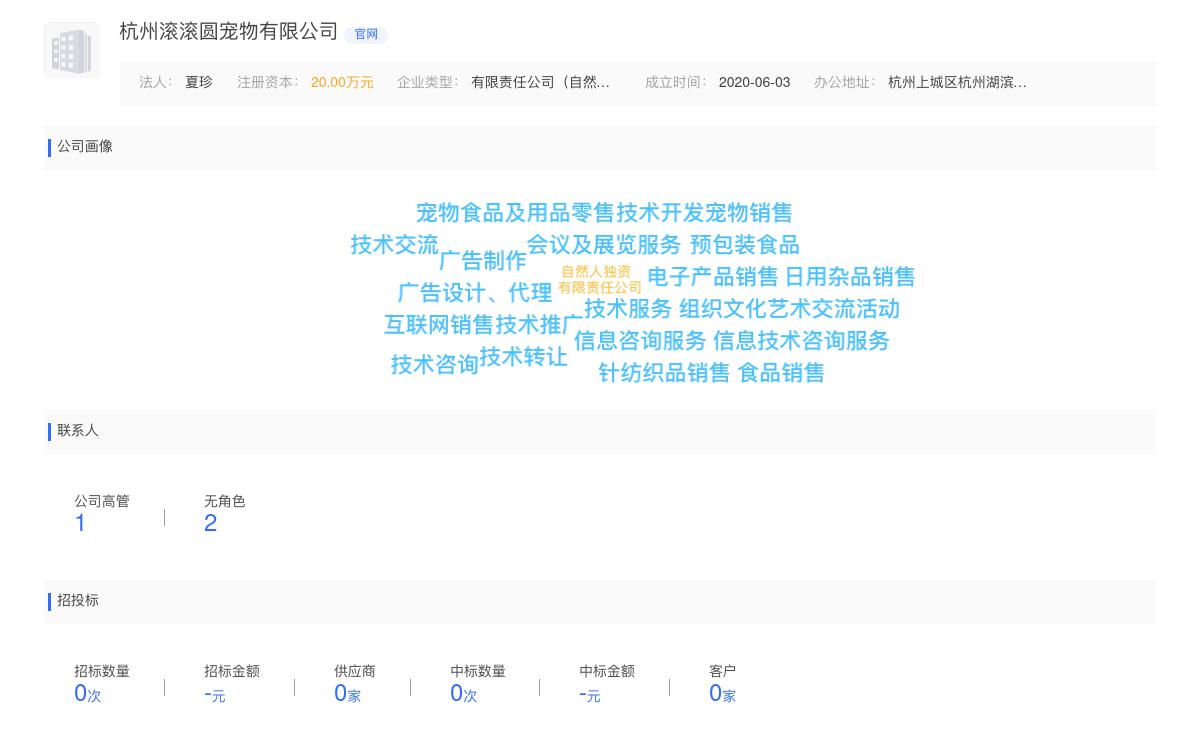Select word cloud tag 日用杂品销售
The width and height of the screenshot is (1200, 752).
point(850,277)
